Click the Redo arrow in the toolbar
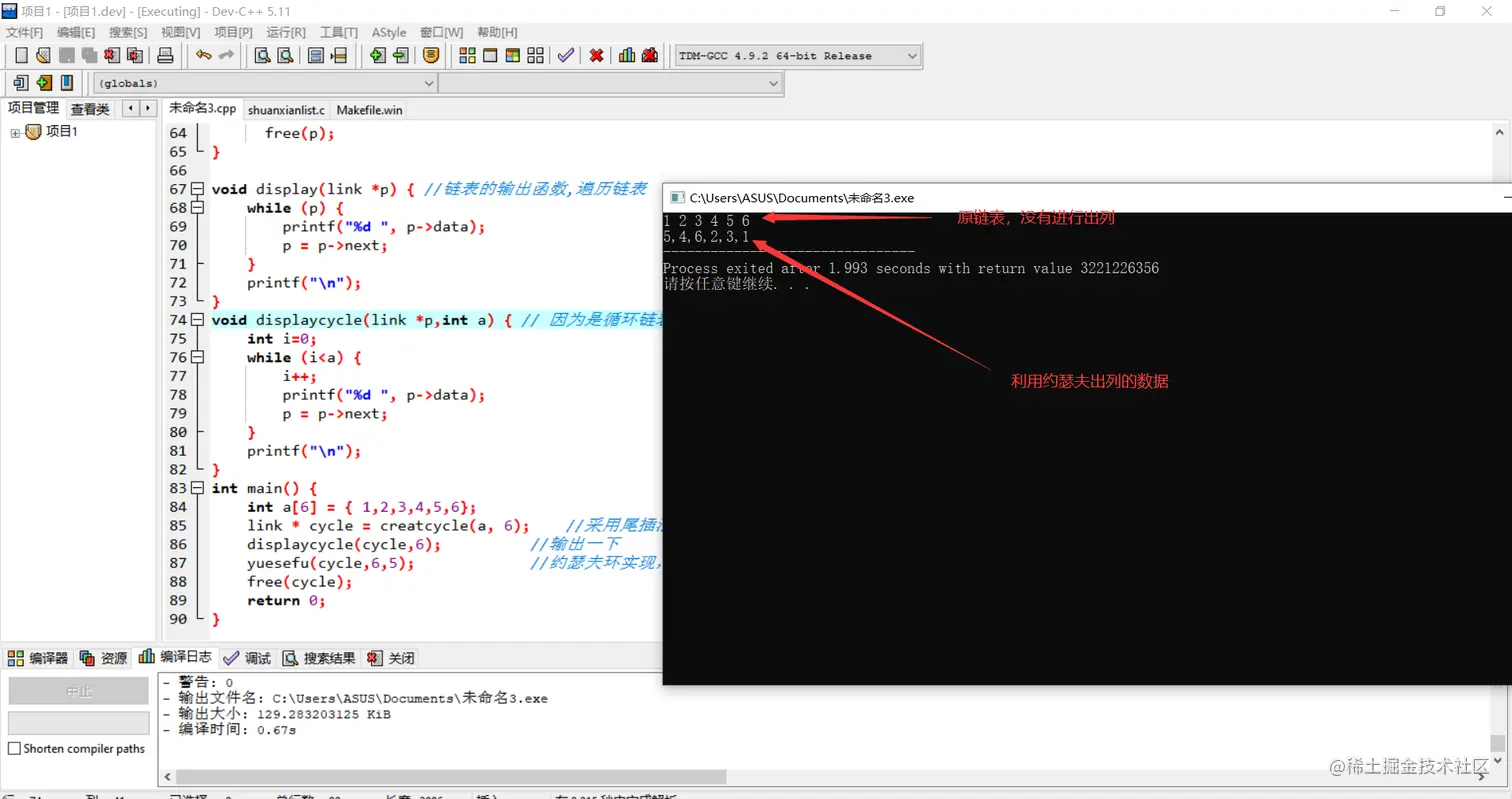Viewport: 1512px width, 799px height. (227, 56)
